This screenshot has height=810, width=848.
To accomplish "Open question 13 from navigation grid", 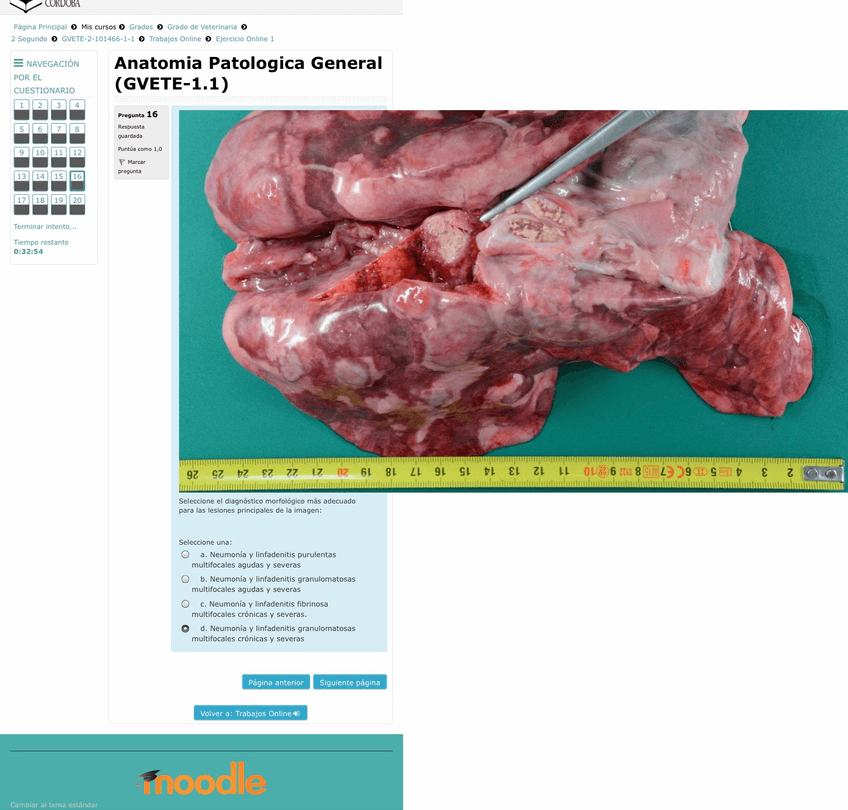I will pos(21,180).
